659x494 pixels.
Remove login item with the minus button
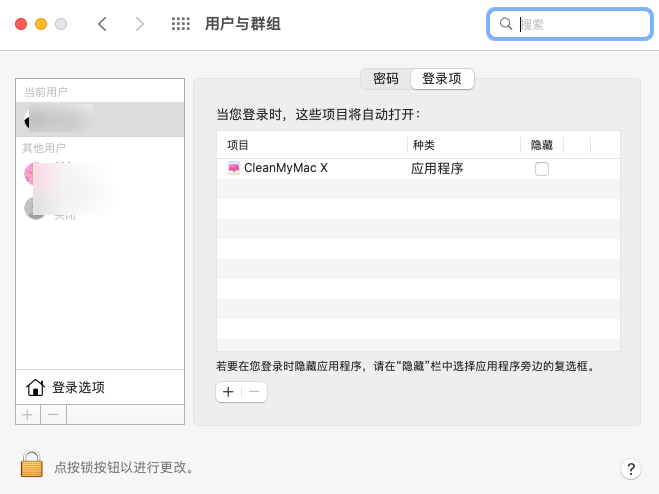point(254,392)
